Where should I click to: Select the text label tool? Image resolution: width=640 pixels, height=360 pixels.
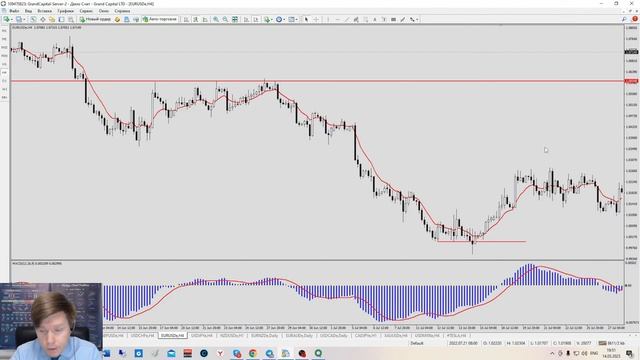pyautogui.click(x=384, y=19)
